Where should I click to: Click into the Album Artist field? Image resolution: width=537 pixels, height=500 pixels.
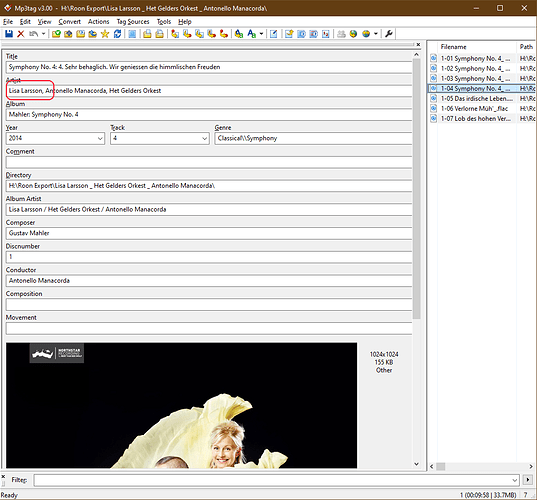click(x=209, y=209)
